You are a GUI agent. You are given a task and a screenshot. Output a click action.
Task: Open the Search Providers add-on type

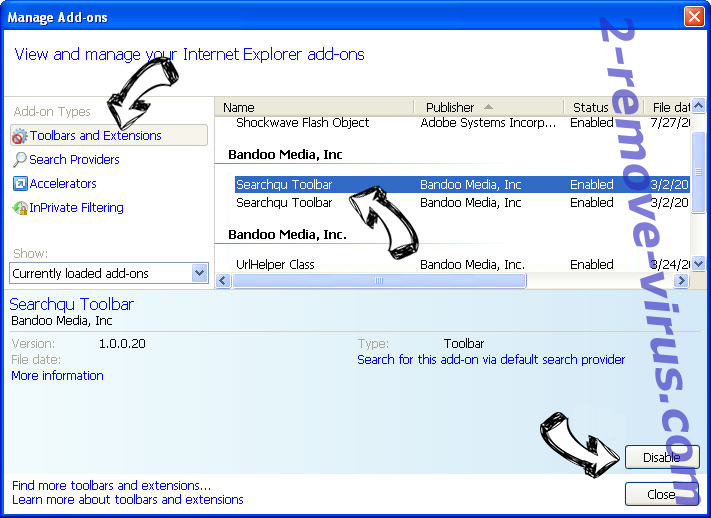click(x=74, y=160)
